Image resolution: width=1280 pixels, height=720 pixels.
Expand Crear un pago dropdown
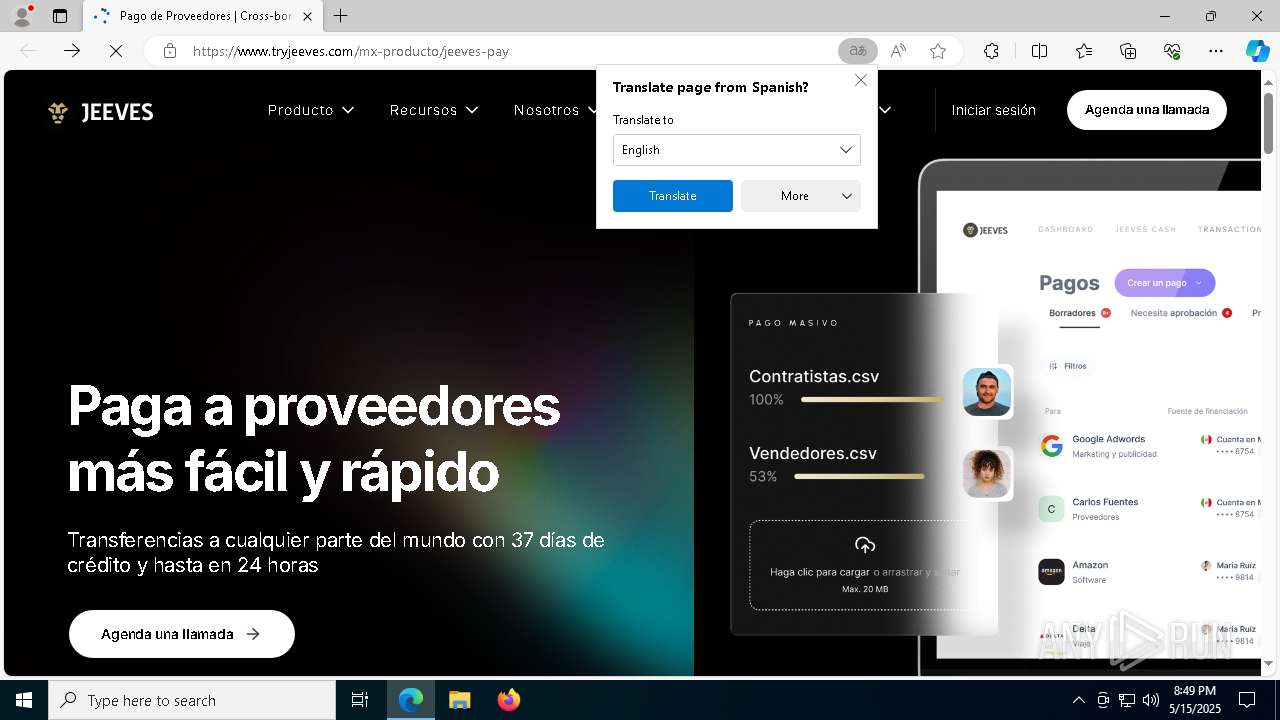click(1165, 283)
